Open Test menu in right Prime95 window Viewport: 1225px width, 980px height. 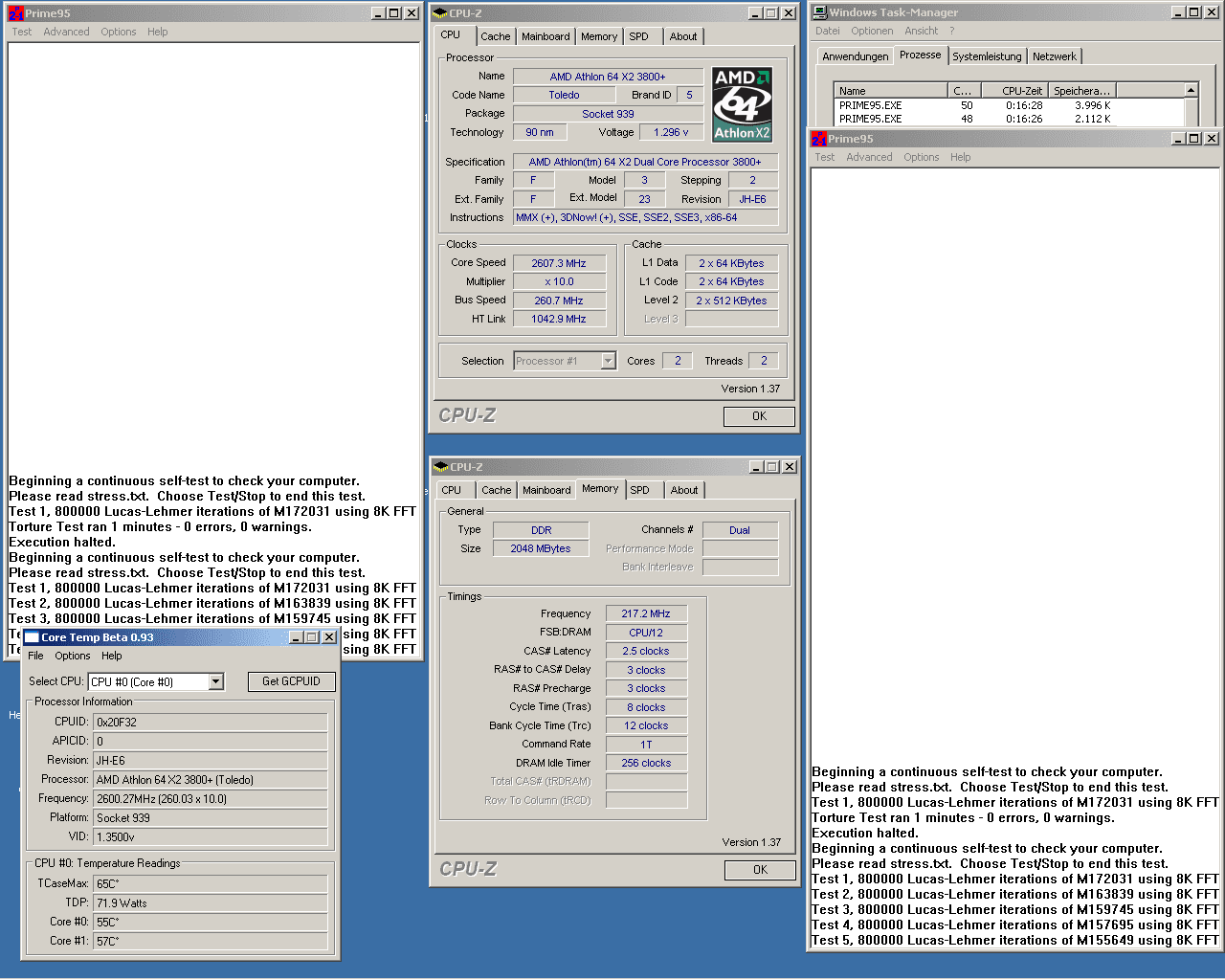point(825,157)
